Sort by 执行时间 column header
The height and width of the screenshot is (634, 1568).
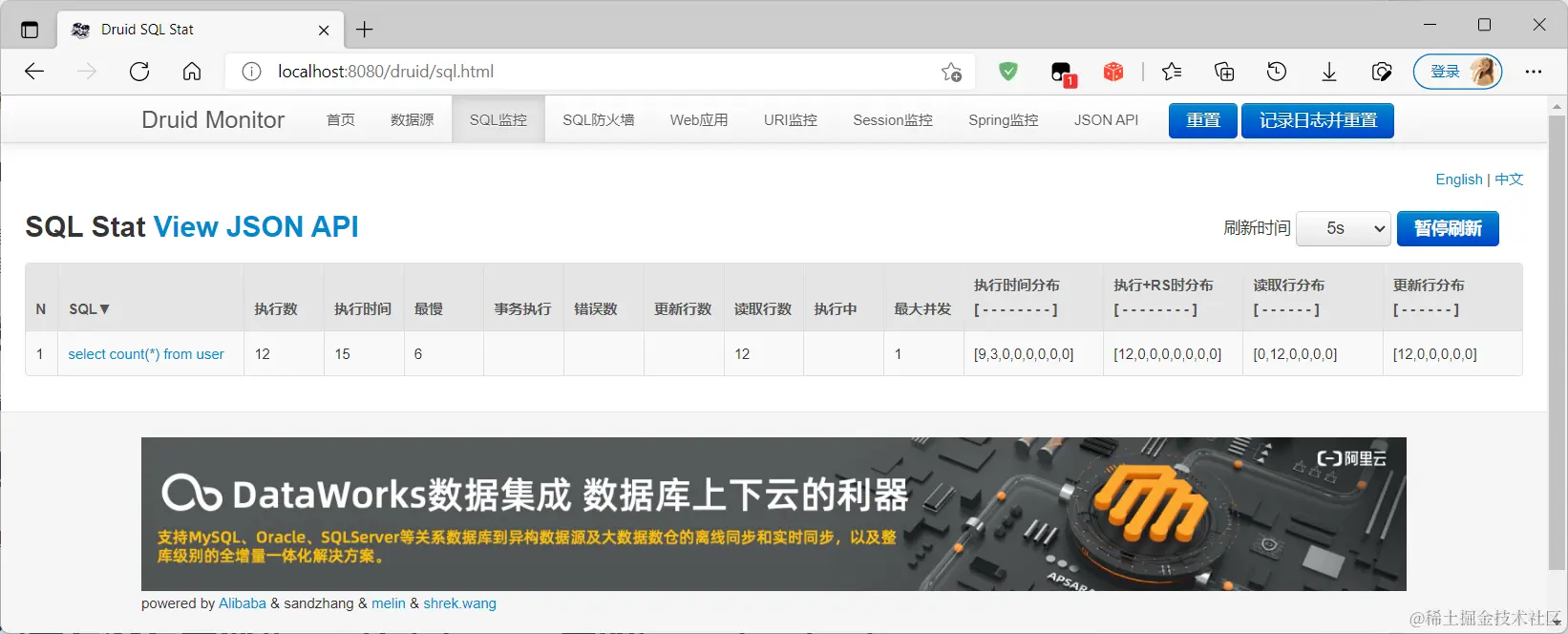point(363,309)
